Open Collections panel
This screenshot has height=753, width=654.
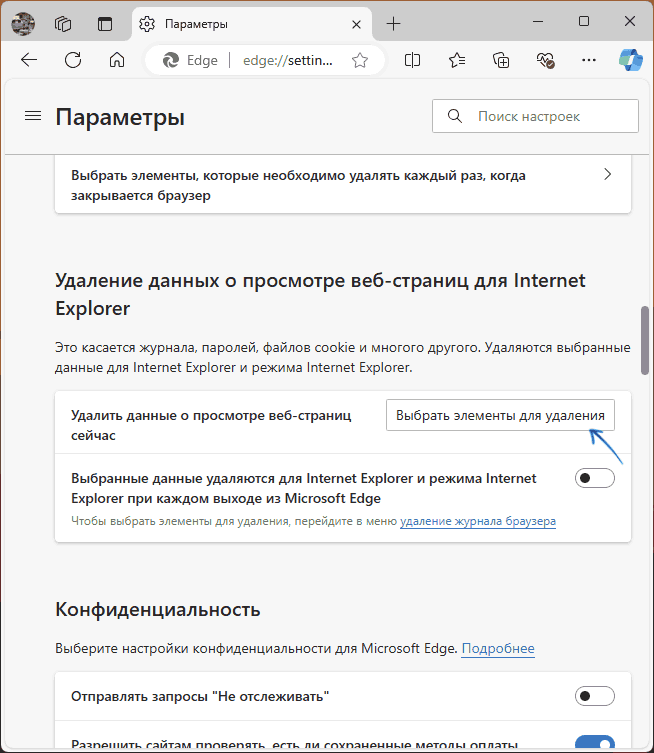tap(501, 60)
